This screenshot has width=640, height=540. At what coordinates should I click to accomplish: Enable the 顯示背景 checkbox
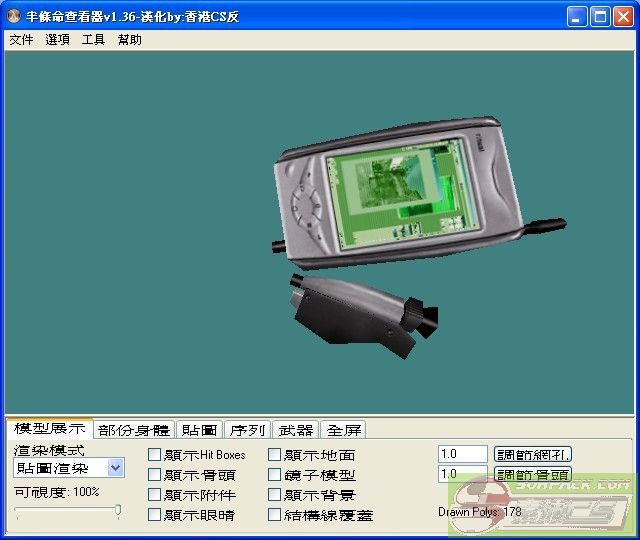(x=274, y=495)
